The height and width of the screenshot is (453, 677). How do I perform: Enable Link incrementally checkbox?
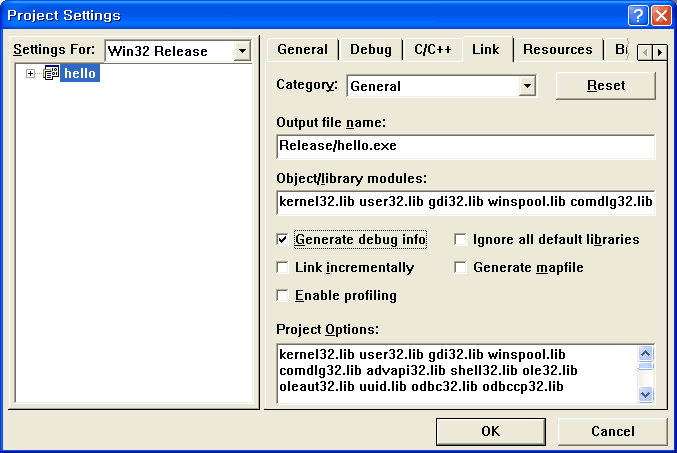pos(283,268)
